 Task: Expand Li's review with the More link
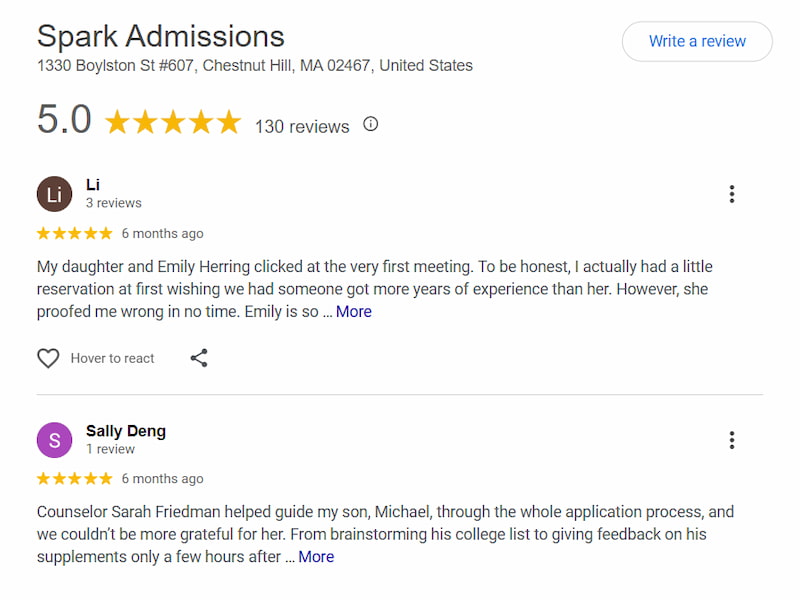coord(354,312)
